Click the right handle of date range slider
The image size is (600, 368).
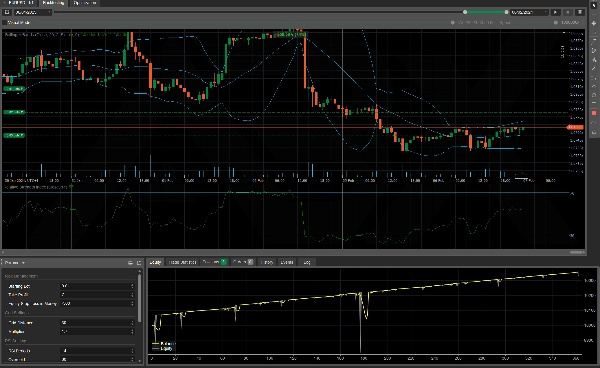click(x=506, y=12)
